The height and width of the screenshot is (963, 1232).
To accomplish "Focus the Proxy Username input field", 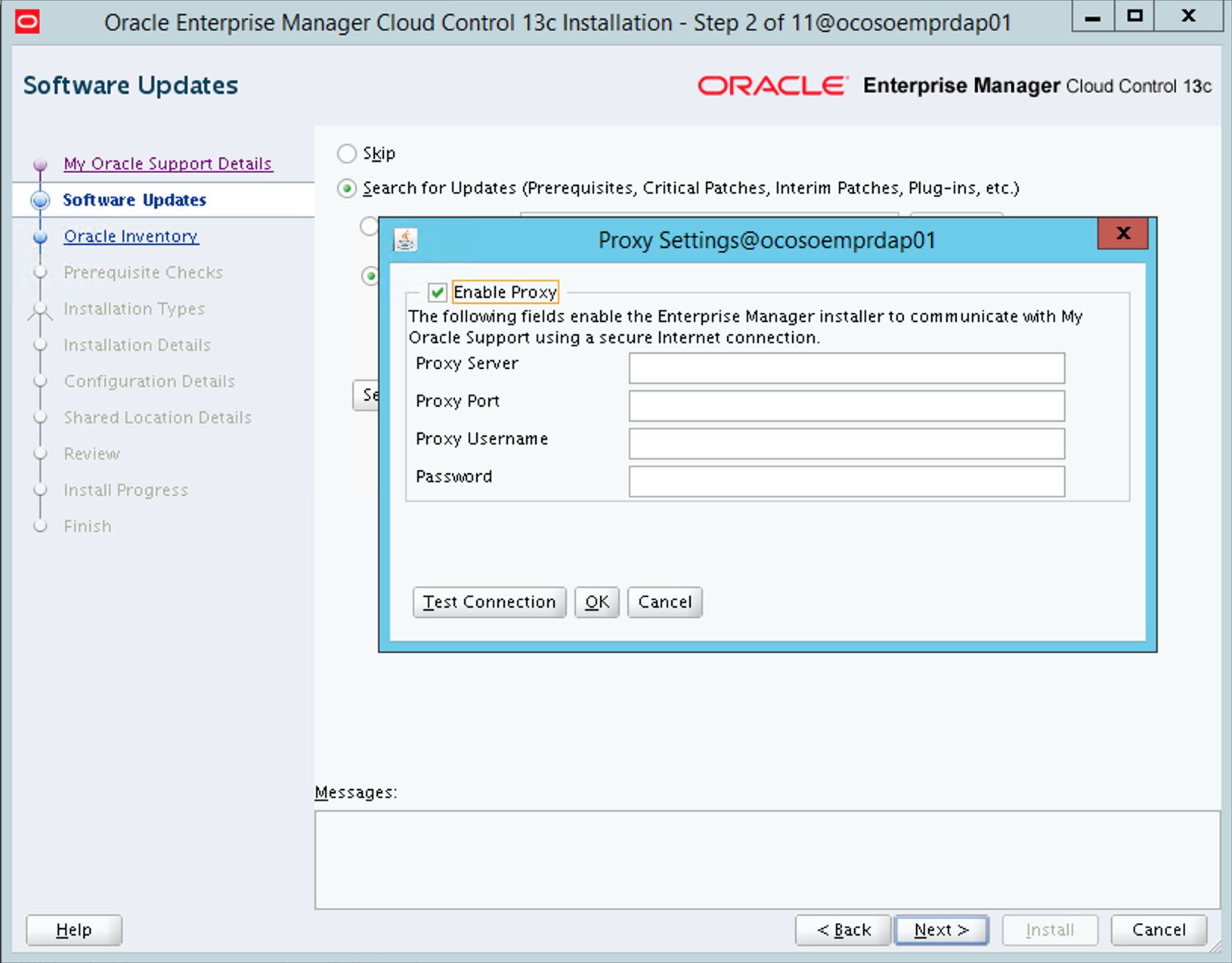I will (847, 444).
